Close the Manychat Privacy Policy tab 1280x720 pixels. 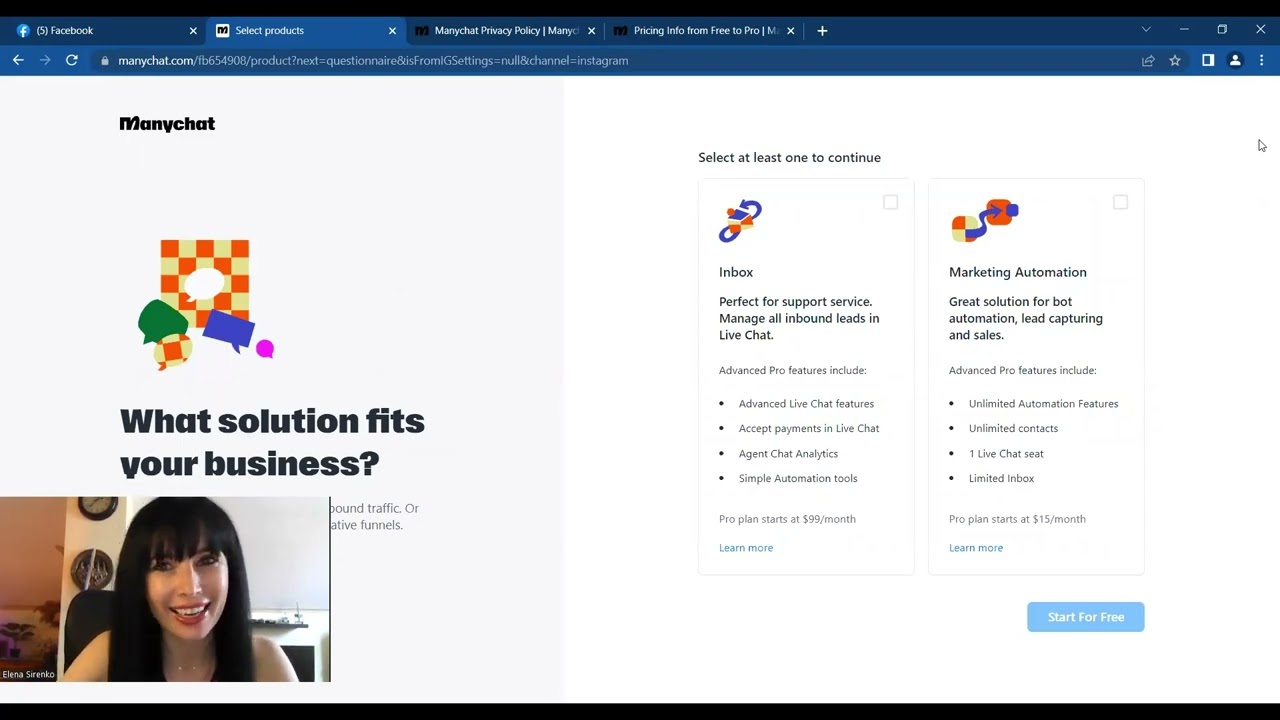click(591, 31)
